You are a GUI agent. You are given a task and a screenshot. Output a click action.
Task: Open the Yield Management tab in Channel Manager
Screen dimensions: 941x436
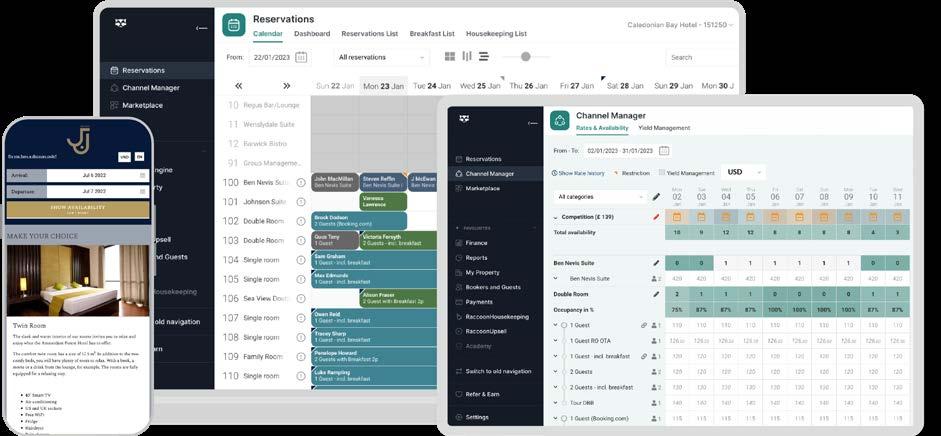pyautogui.click(x=664, y=128)
